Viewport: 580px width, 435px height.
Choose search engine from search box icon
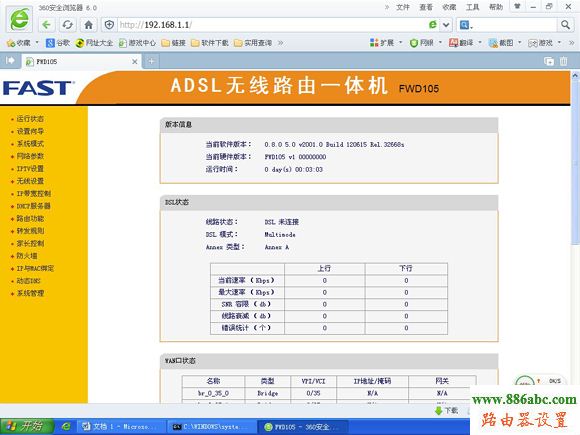point(466,25)
